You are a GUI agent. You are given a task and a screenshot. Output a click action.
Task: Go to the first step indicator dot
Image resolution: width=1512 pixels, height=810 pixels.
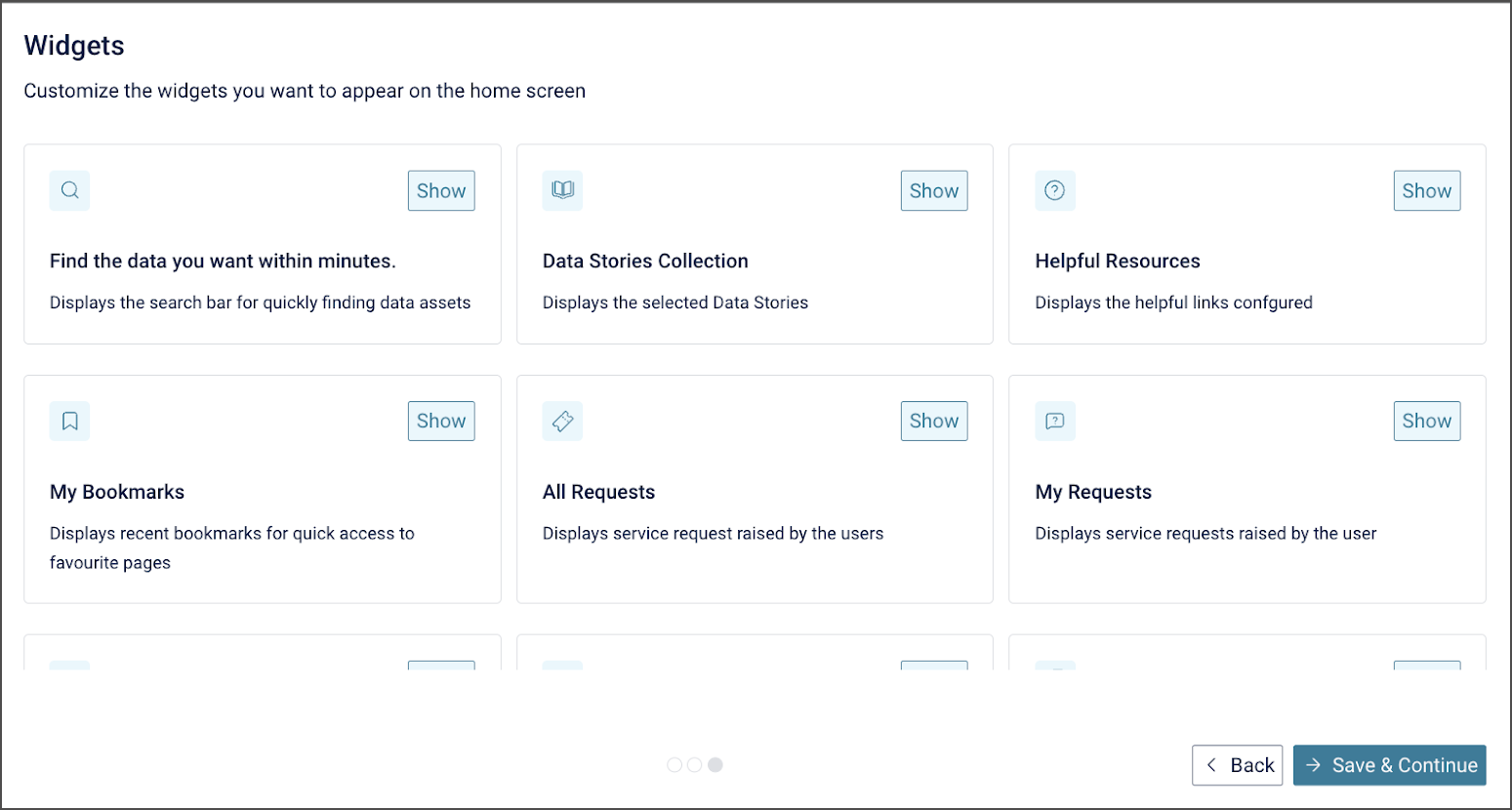coord(674,765)
